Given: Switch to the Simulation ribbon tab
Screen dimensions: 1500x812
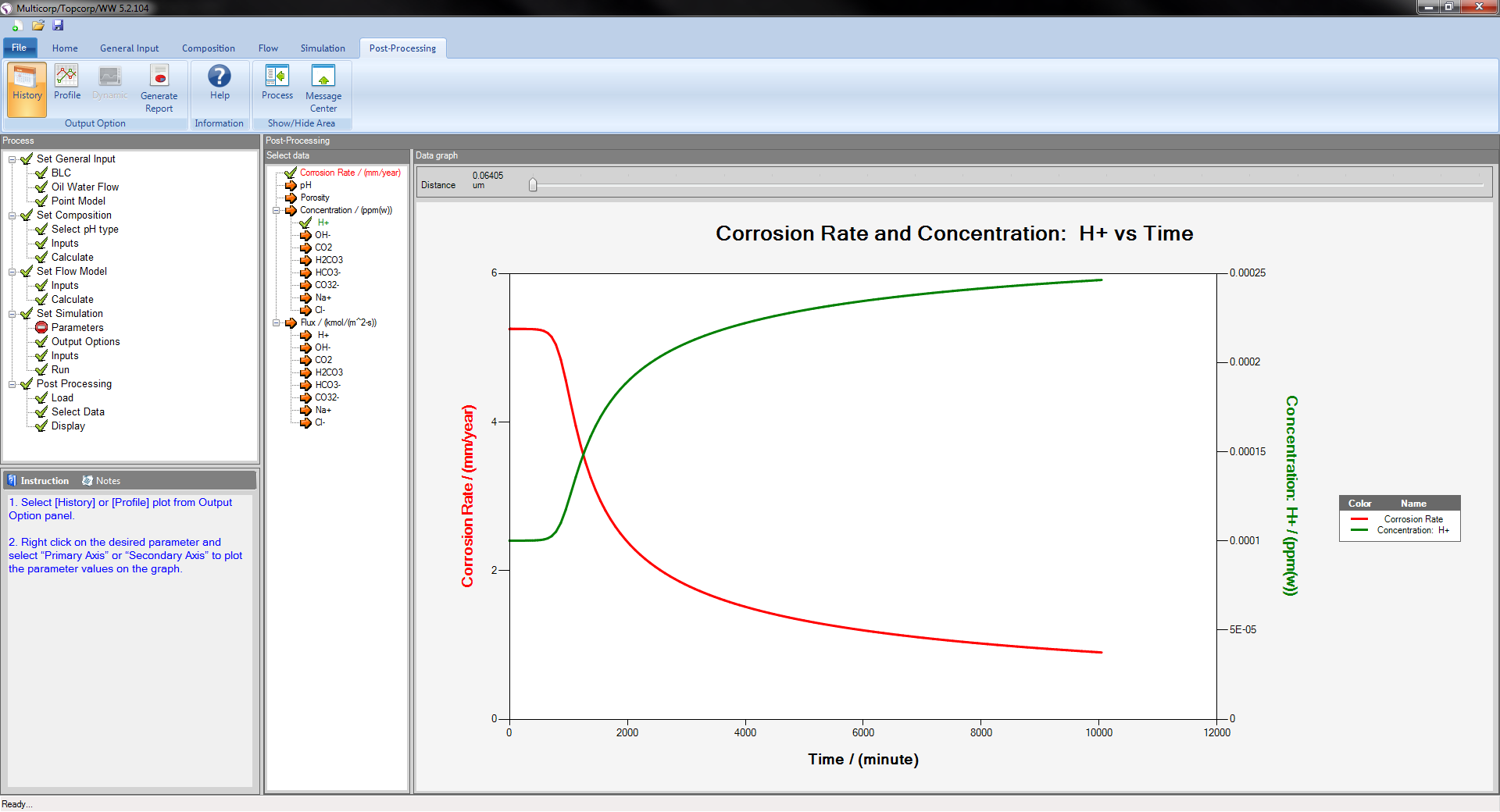Looking at the screenshot, I should [x=323, y=48].
